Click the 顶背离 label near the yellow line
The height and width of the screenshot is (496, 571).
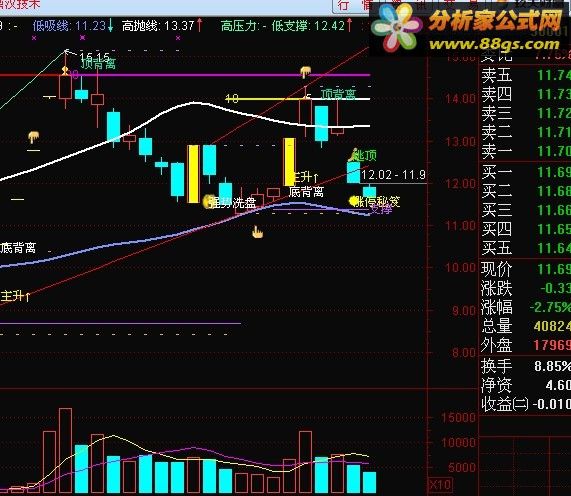click(x=338, y=94)
